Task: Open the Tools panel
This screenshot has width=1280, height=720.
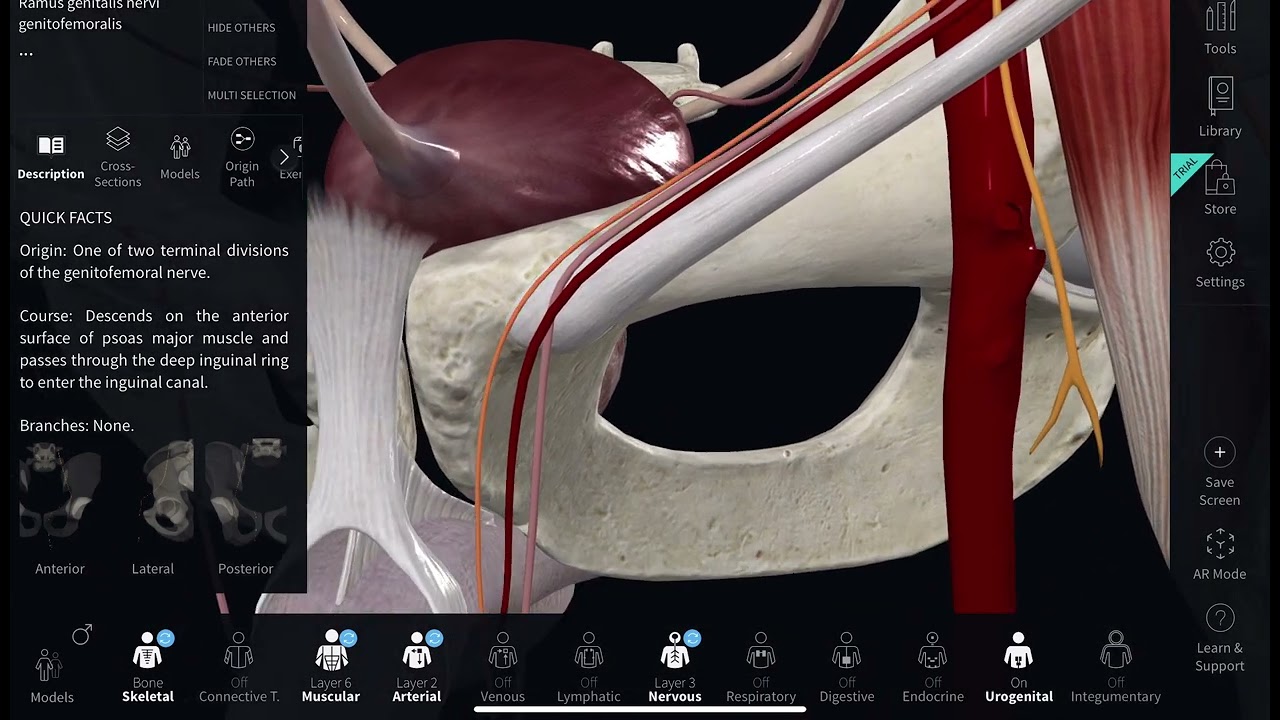Action: (1220, 28)
